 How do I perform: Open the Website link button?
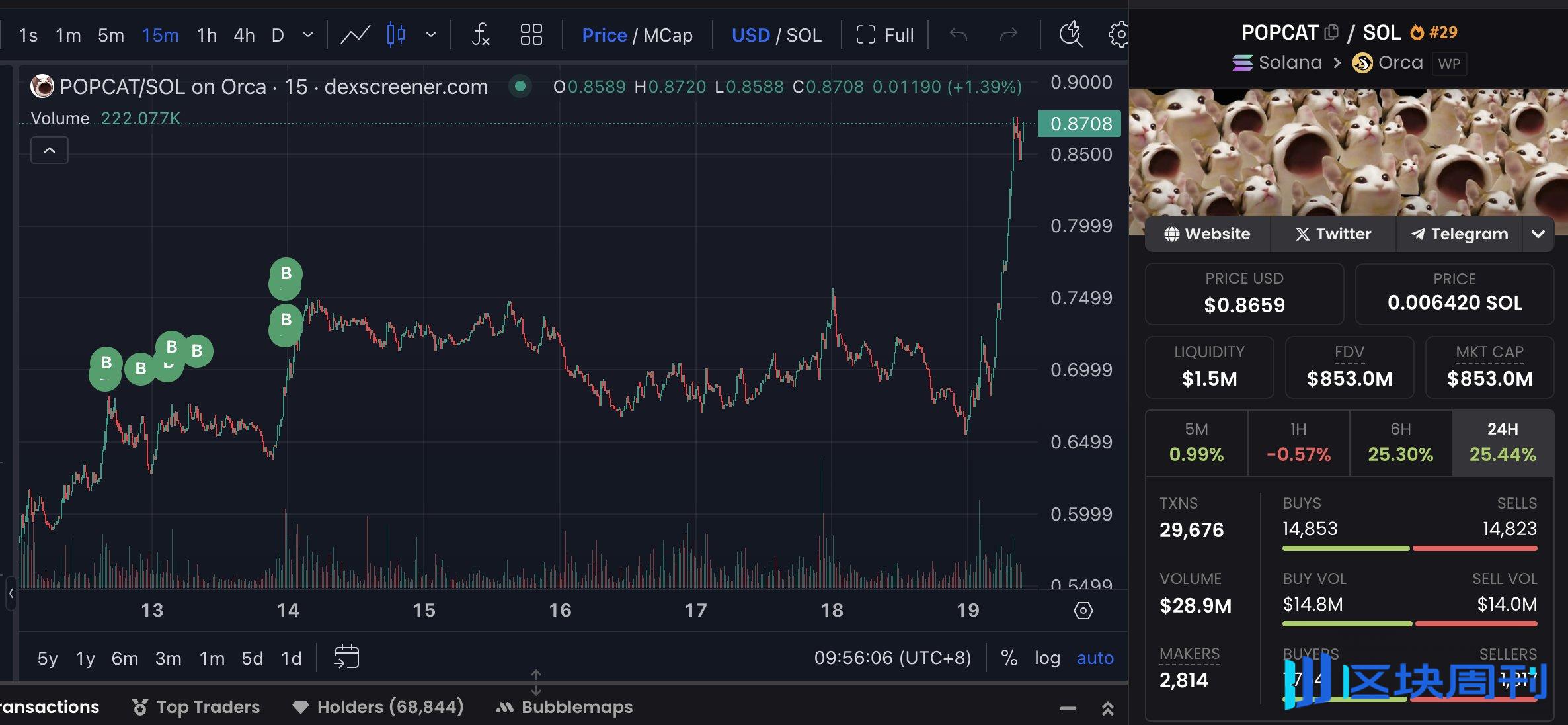pyautogui.click(x=1207, y=234)
